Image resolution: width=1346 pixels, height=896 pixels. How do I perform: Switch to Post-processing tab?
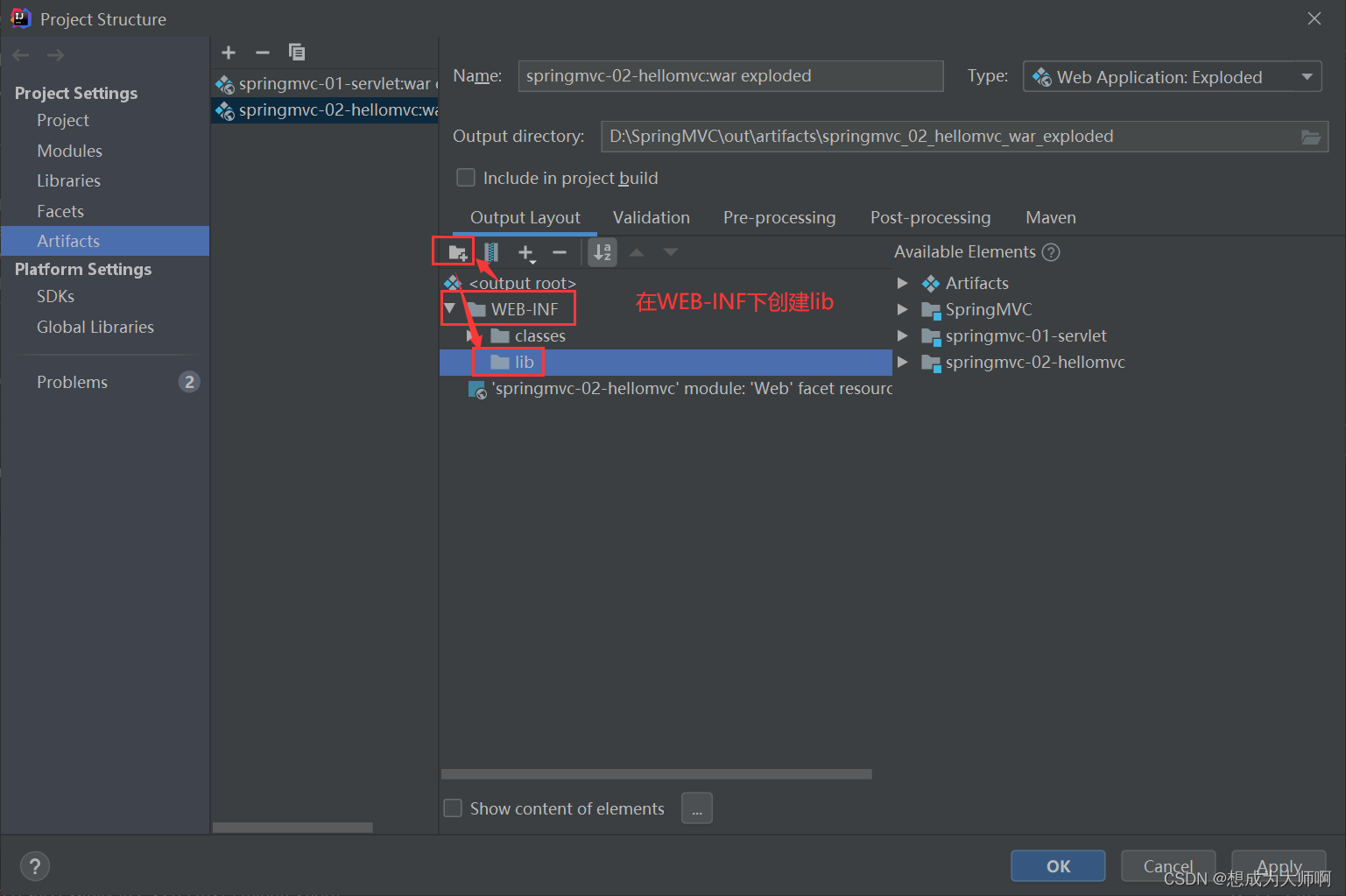pos(930,217)
